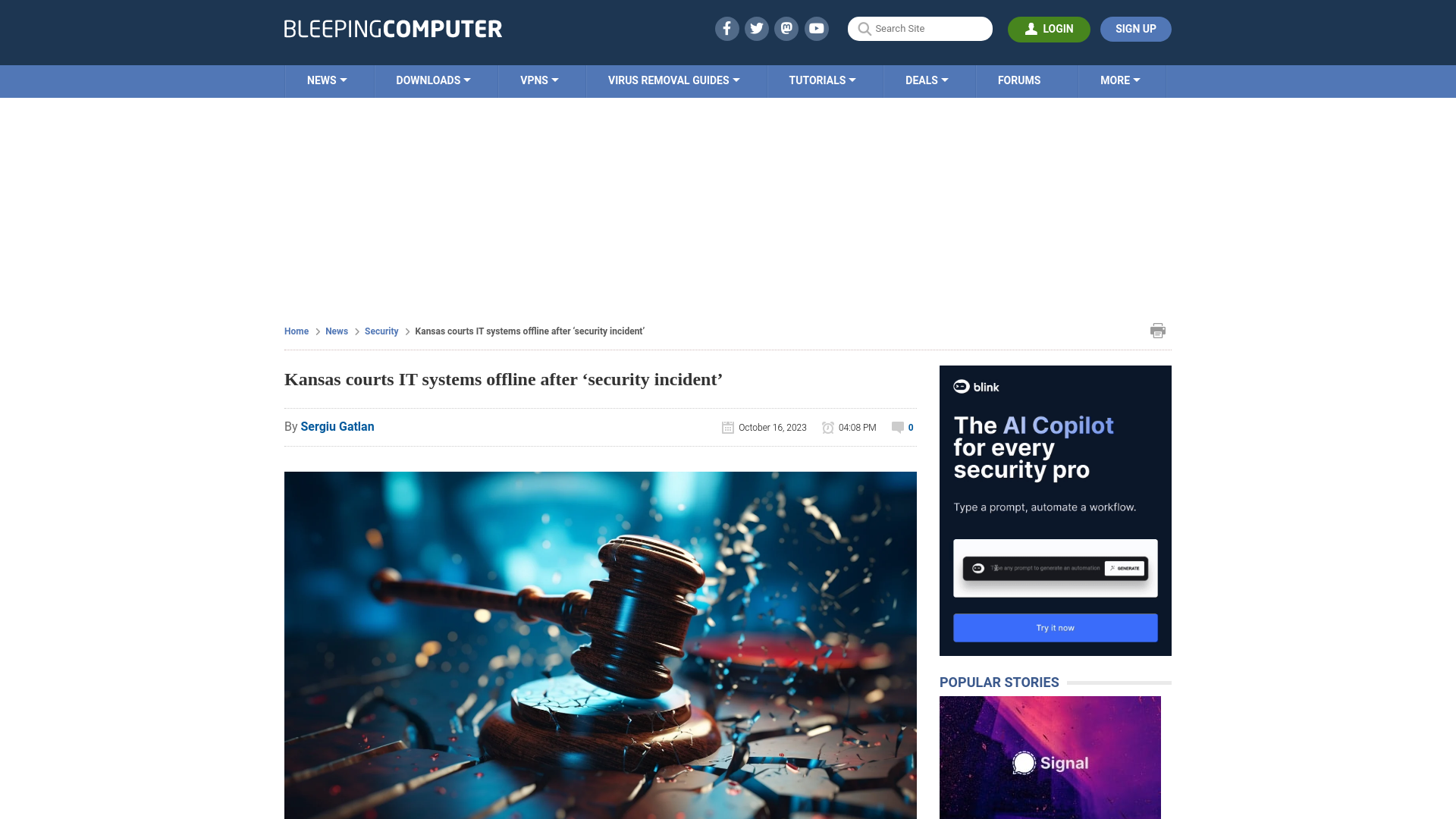
Task: Click the Try it now Blink CTA
Action: coord(1055,627)
